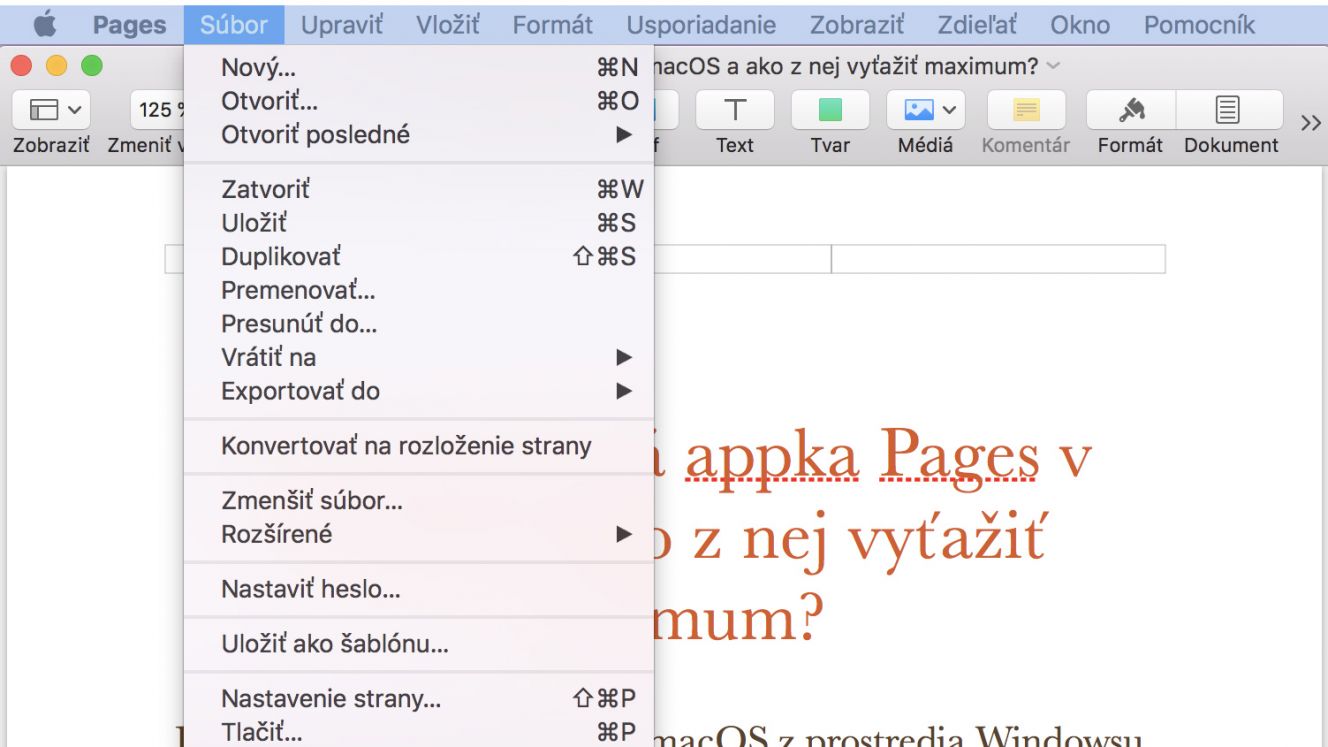Image resolution: width=1328 pixels, height=747 pixels.
Task: Click the Text box toolbar icon
Action: pyautogui.click(x=735, y=110)
